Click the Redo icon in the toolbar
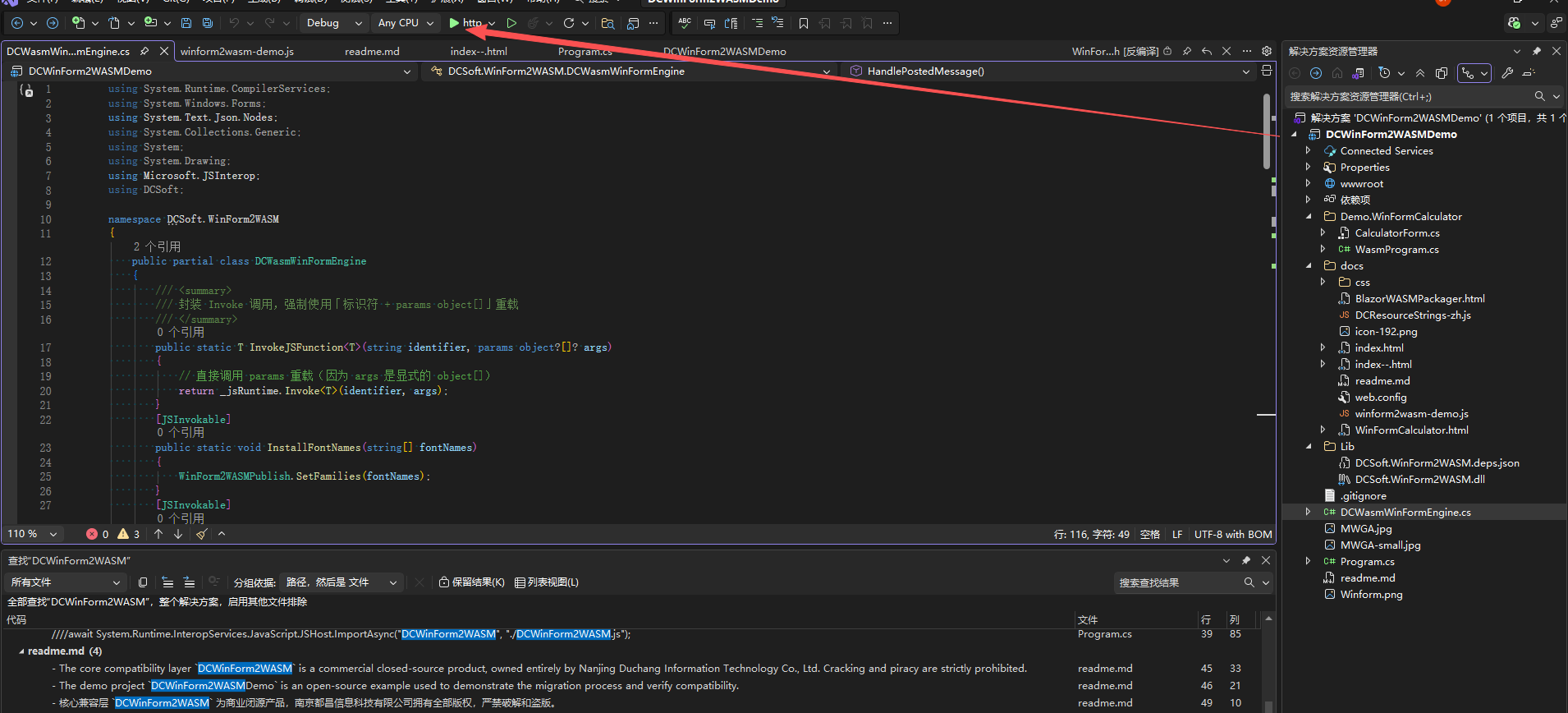Viewport: 1568px width, 713px height. (269, 23)
